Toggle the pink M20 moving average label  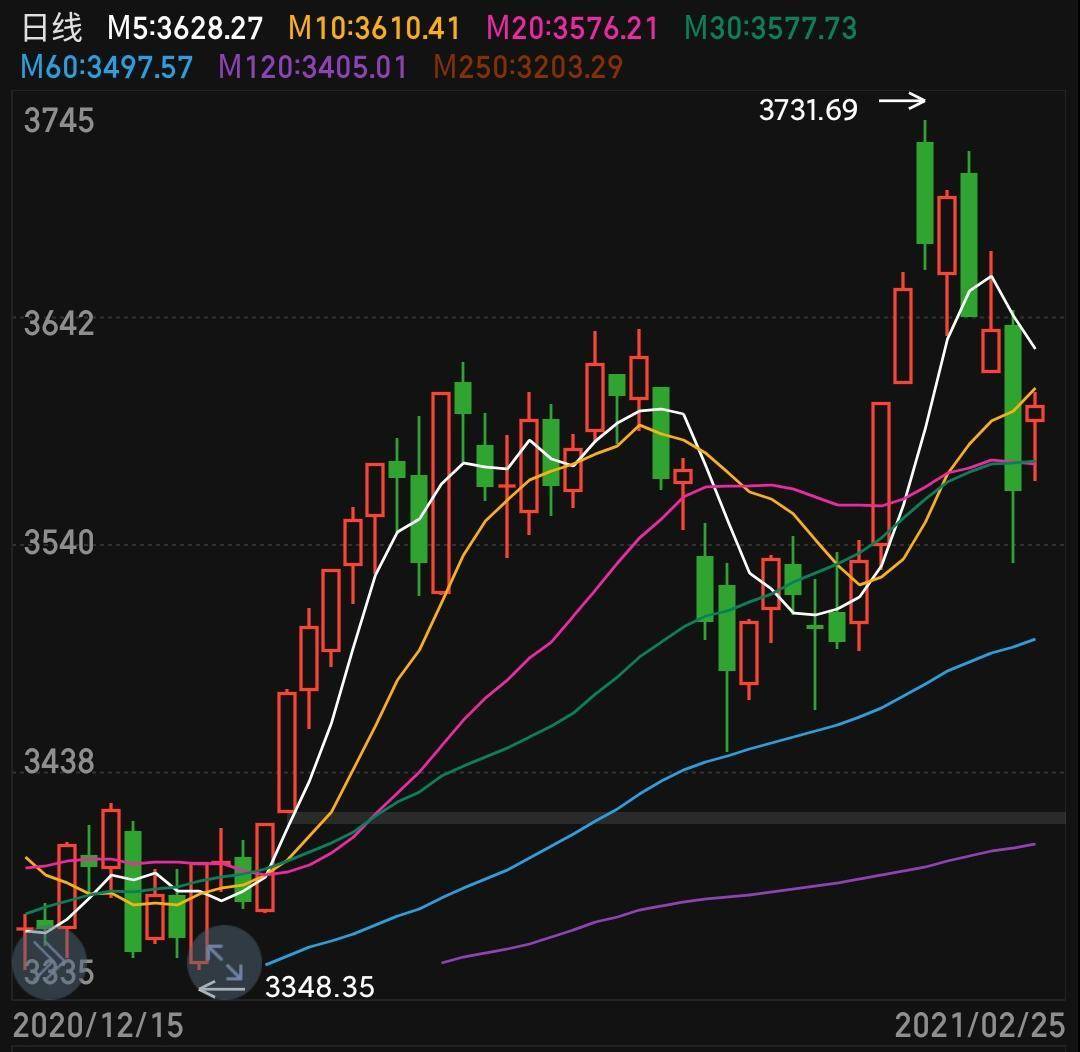point(573,28)
